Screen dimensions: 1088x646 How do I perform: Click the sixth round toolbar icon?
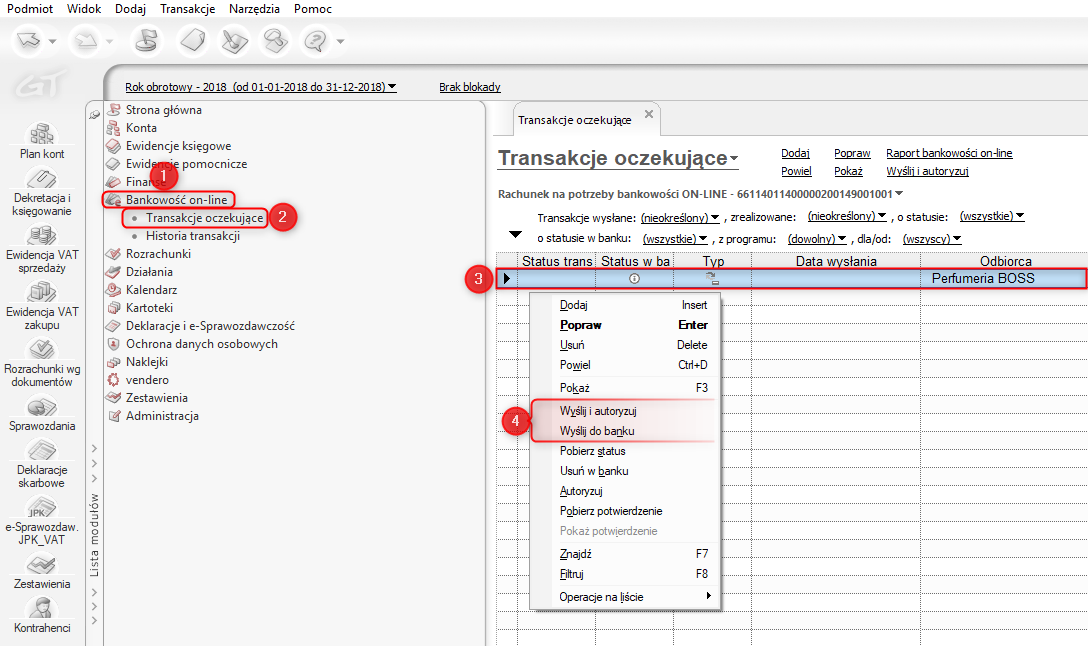coord(275,40)
